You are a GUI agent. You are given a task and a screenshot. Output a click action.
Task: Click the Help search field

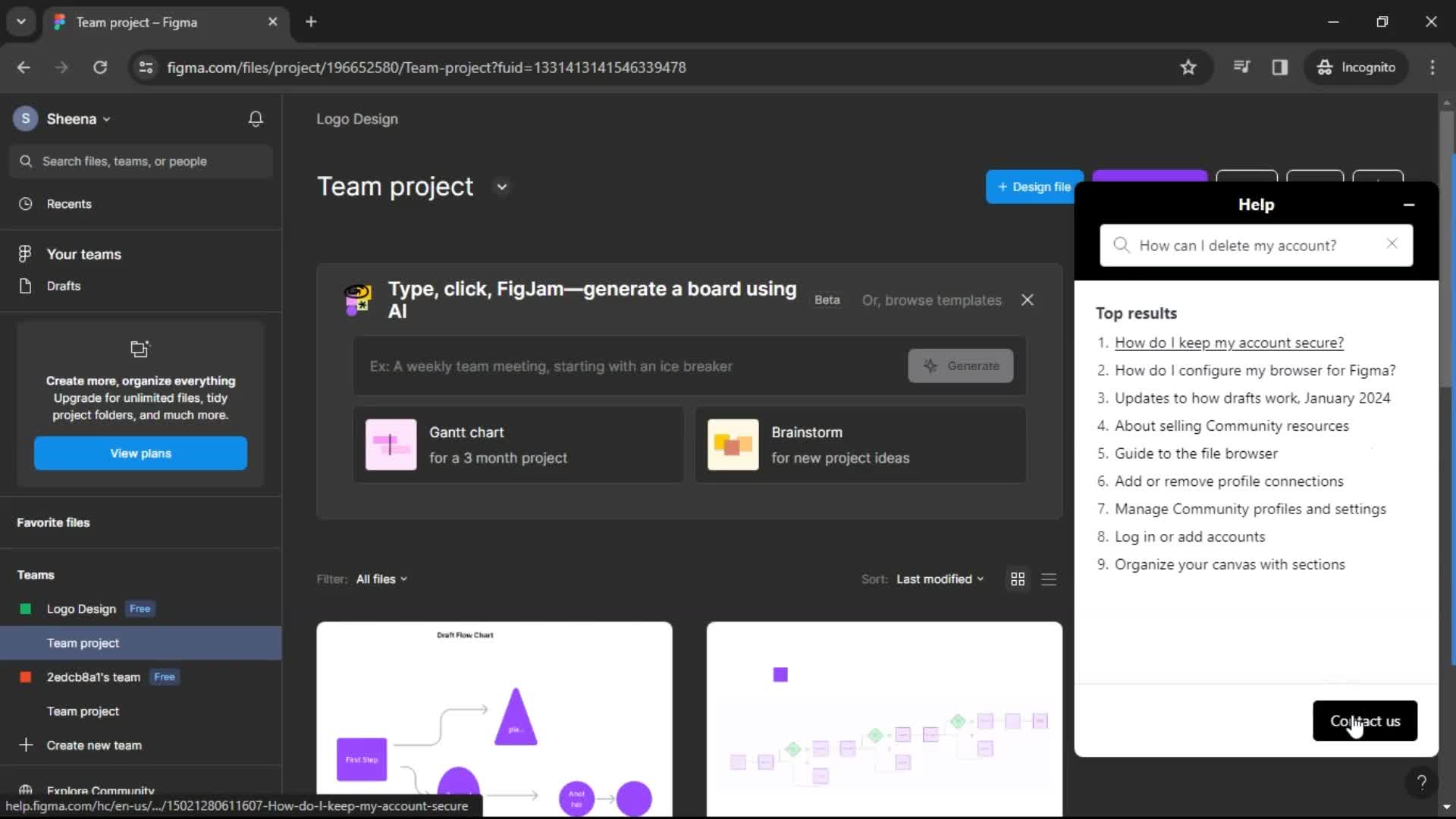point(1256,246)
